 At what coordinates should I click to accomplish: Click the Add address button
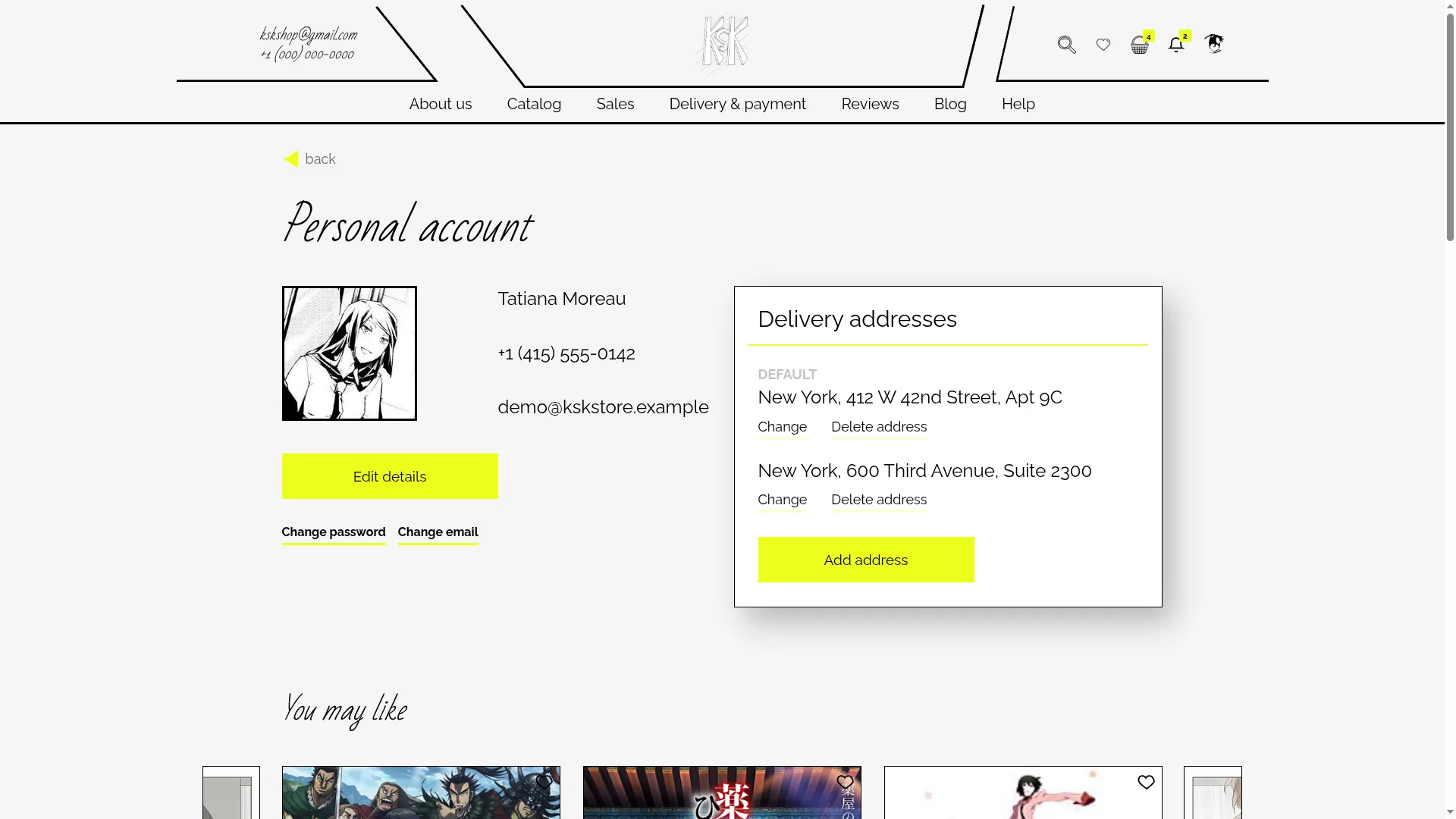pyautogui.click(x=866, y=560)
